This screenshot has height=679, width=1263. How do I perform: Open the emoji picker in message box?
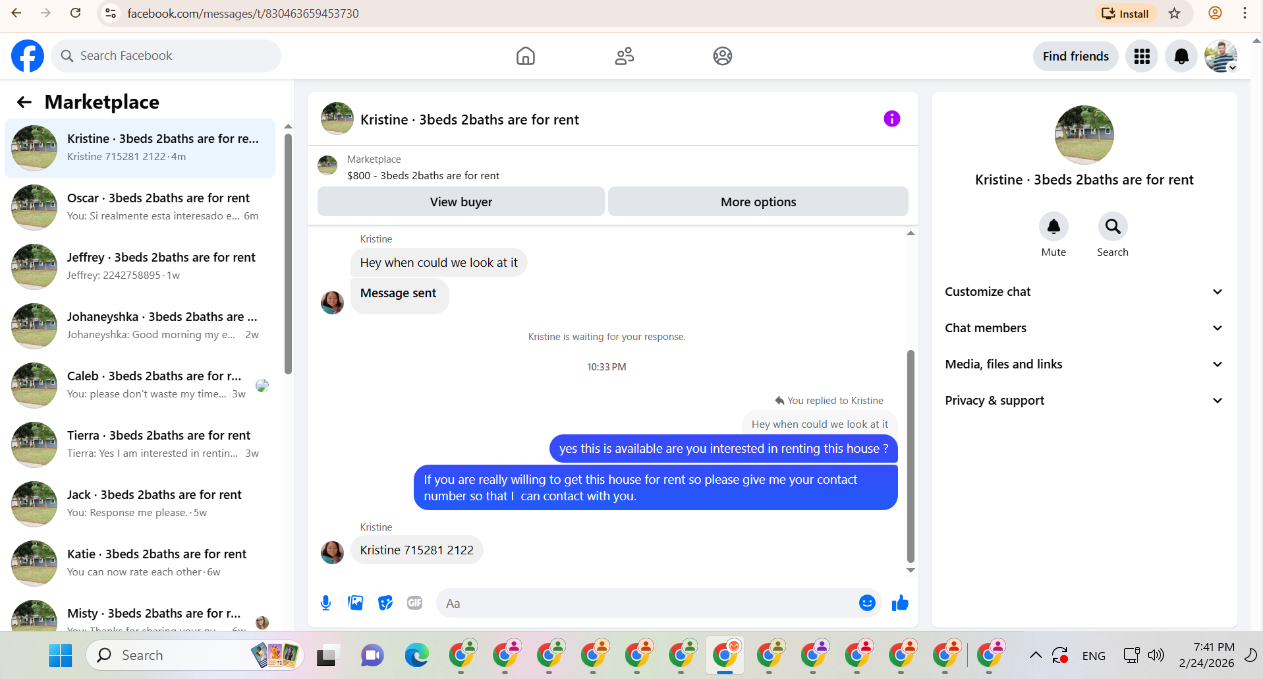[867, 603]
